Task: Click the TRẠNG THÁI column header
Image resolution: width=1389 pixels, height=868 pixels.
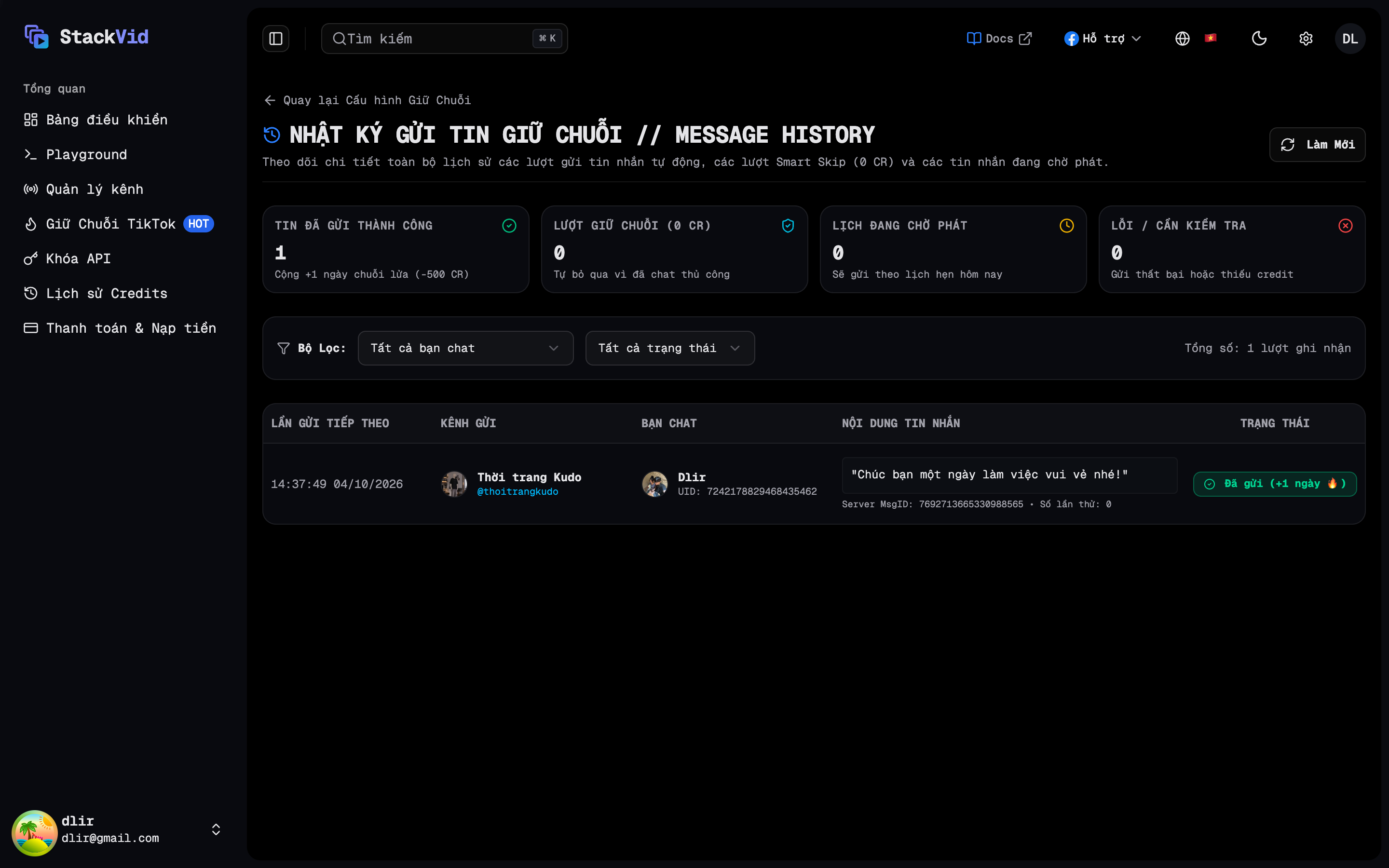Action: [x=1275, y=423]
